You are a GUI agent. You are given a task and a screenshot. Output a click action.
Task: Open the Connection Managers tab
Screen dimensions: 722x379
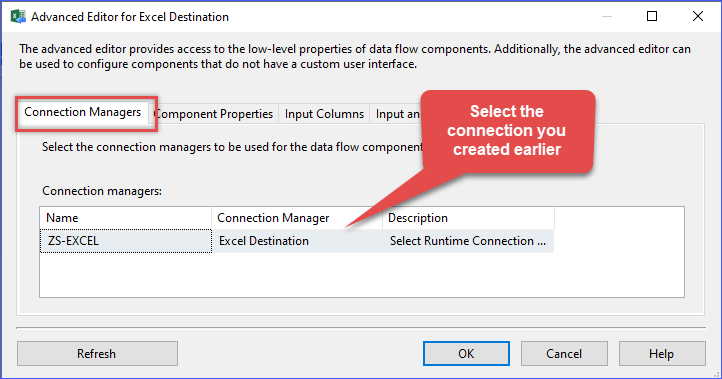coord(82,112)
